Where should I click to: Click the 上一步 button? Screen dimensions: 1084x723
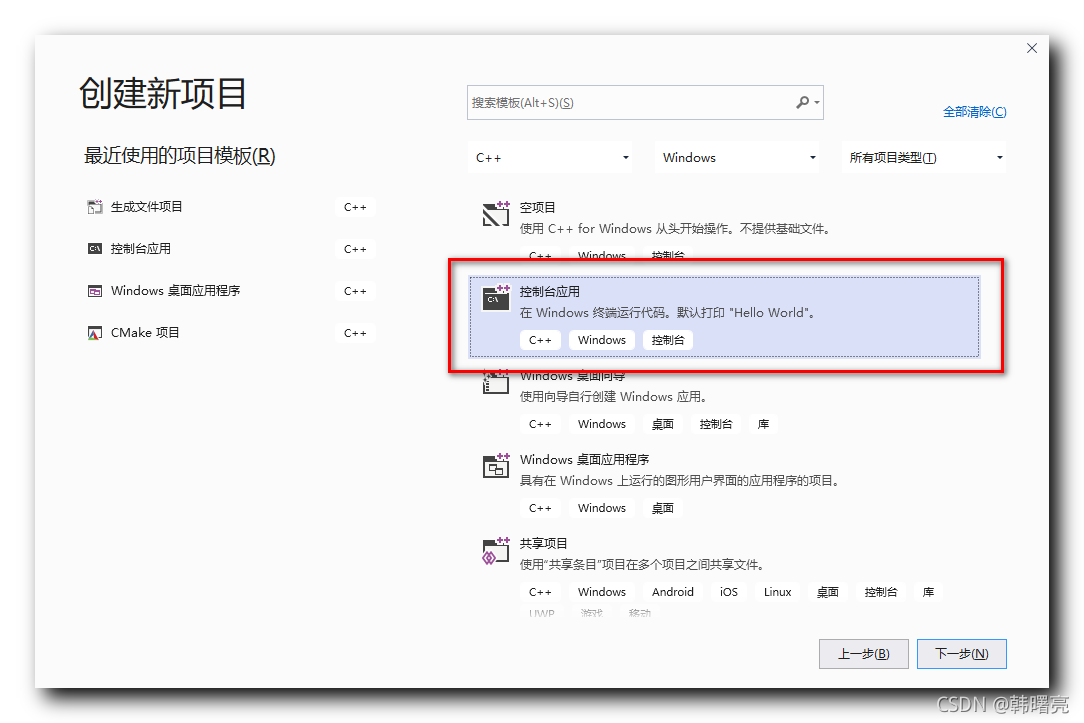[863, 654]
